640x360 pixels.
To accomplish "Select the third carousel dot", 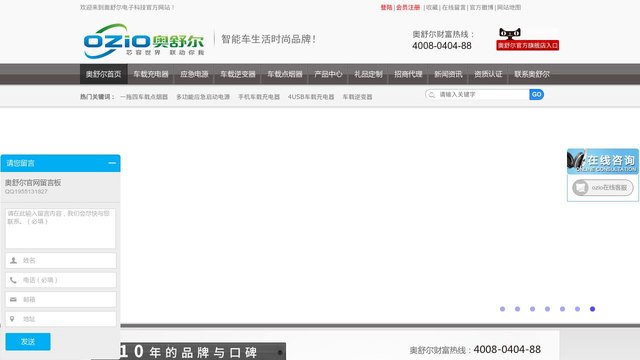I will [x=532, y=309].
